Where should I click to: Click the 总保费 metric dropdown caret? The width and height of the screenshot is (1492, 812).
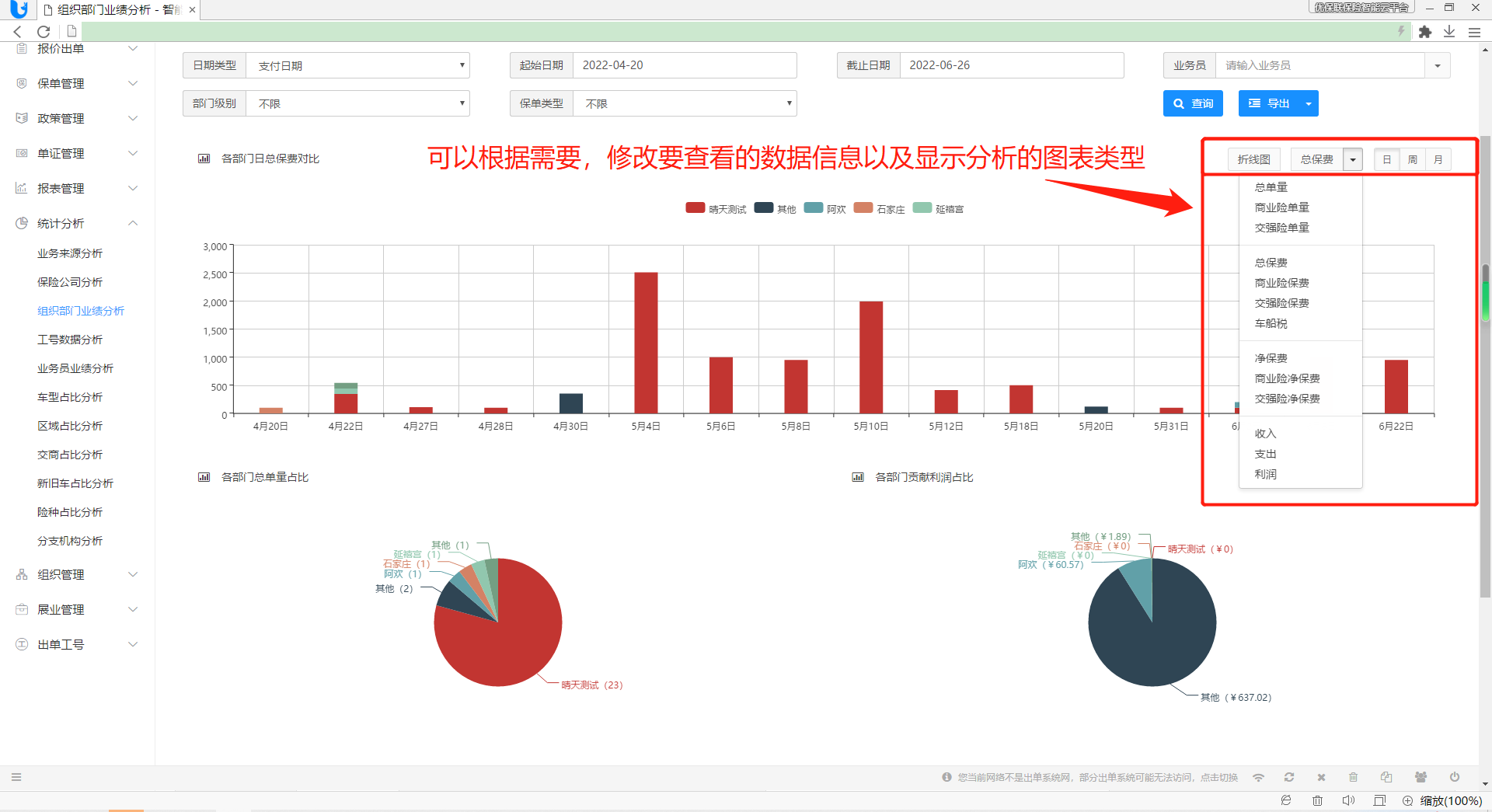tap(1353, 159)
